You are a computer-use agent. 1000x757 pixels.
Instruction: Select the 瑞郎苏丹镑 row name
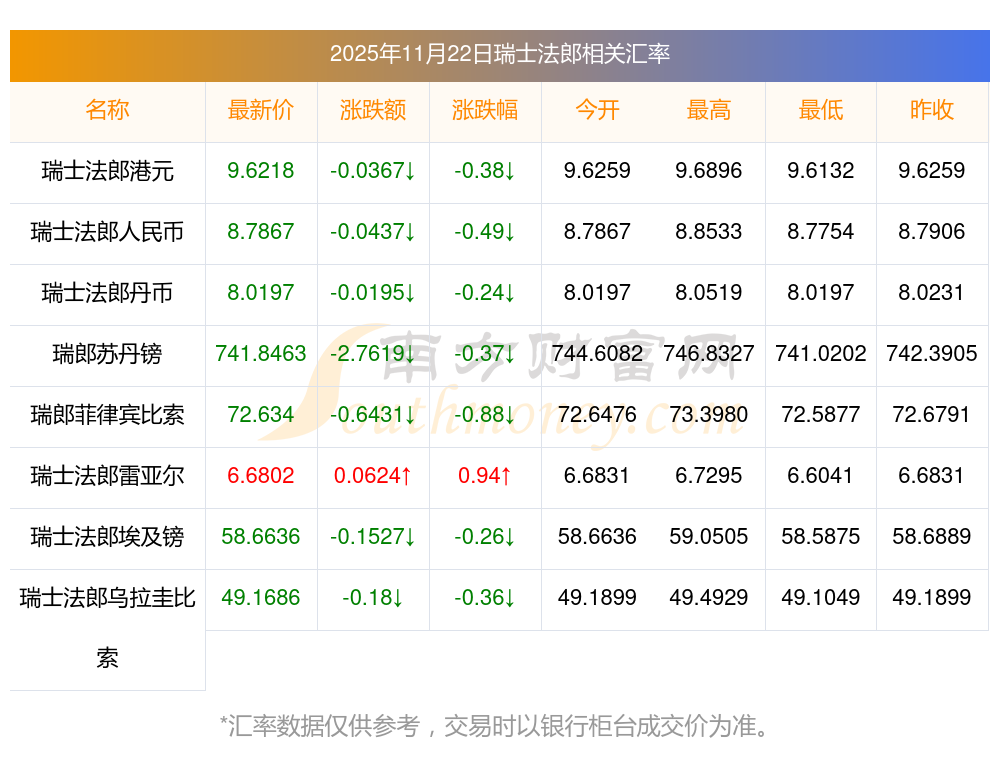107,353
